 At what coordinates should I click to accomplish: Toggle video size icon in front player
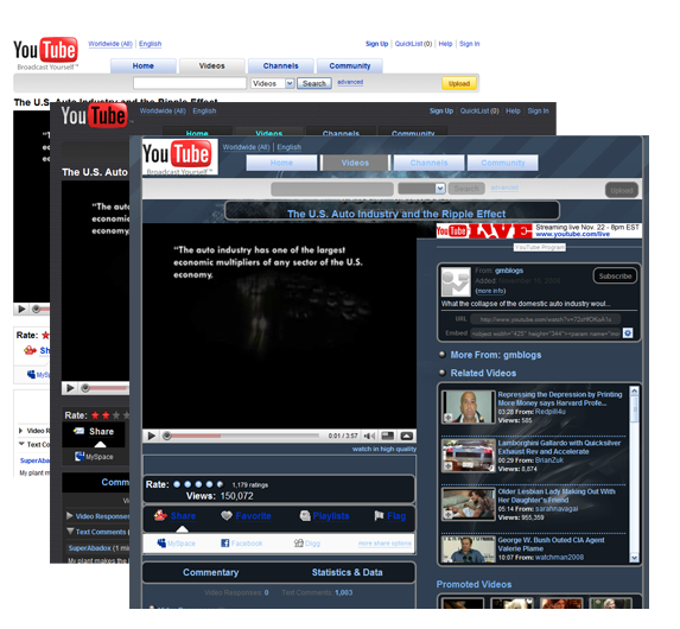[x=388, y=436]
